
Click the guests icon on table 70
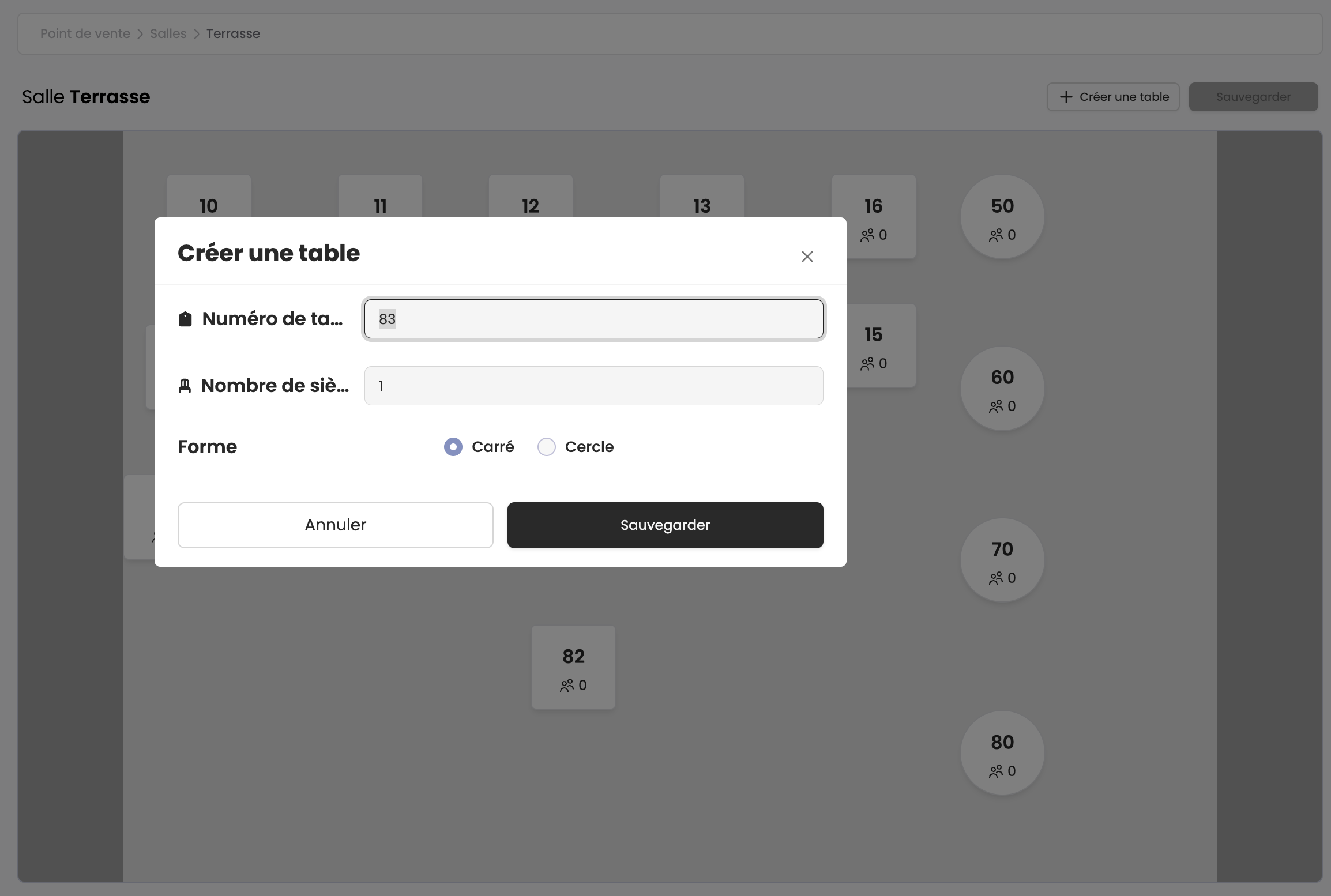coord(996,578)
